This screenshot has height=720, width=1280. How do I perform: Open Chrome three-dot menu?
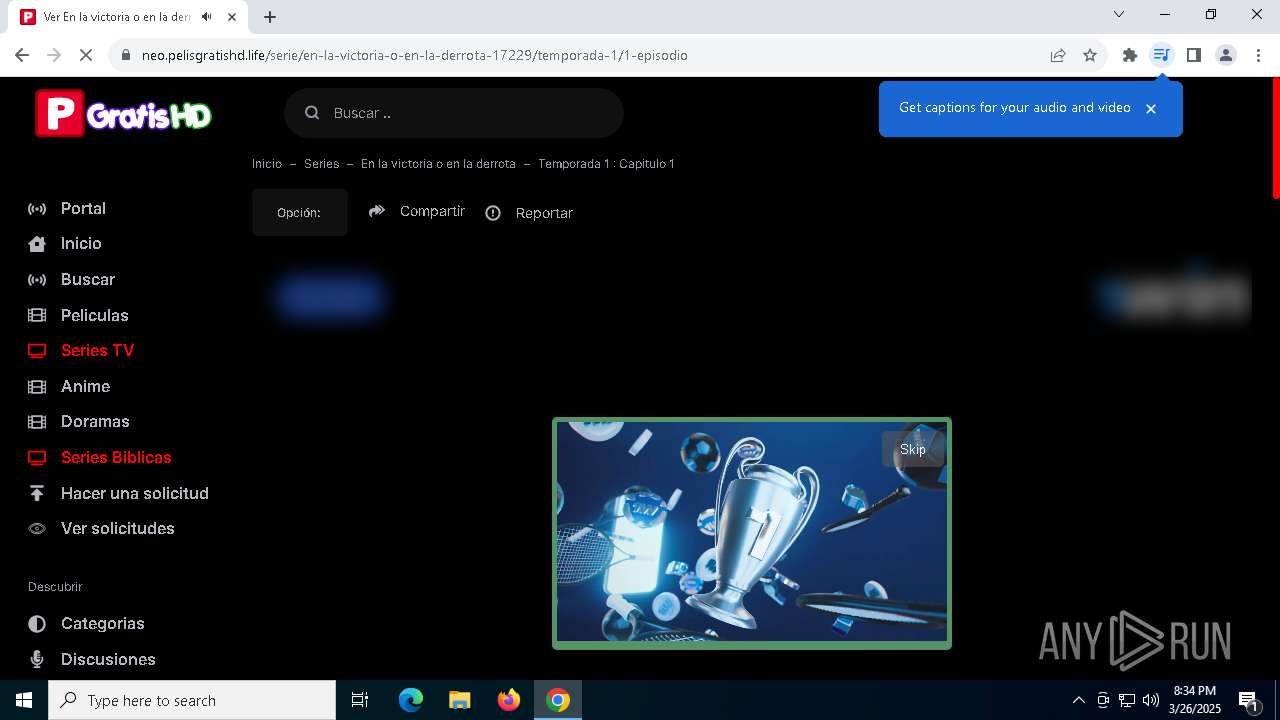pos(1258,55)
